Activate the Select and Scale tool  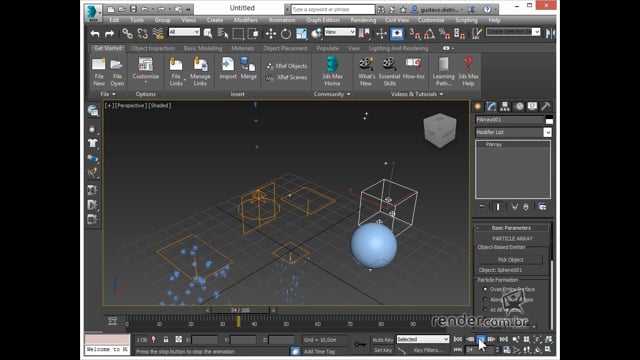click(x=301, y=33)
